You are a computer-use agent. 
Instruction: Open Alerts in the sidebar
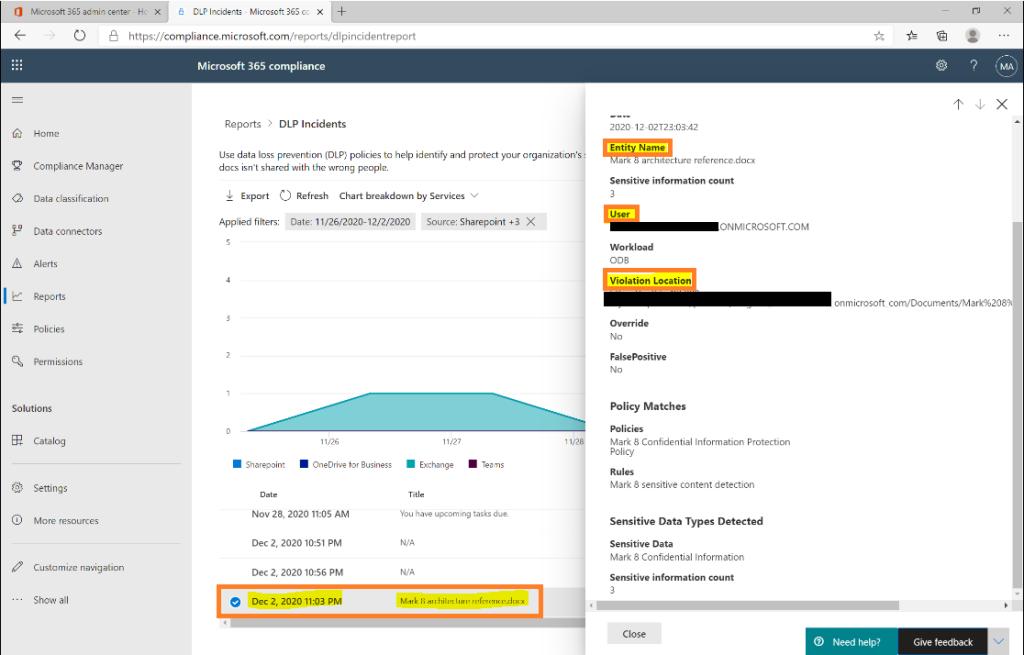pyautogui.click(x=45, y=264)
